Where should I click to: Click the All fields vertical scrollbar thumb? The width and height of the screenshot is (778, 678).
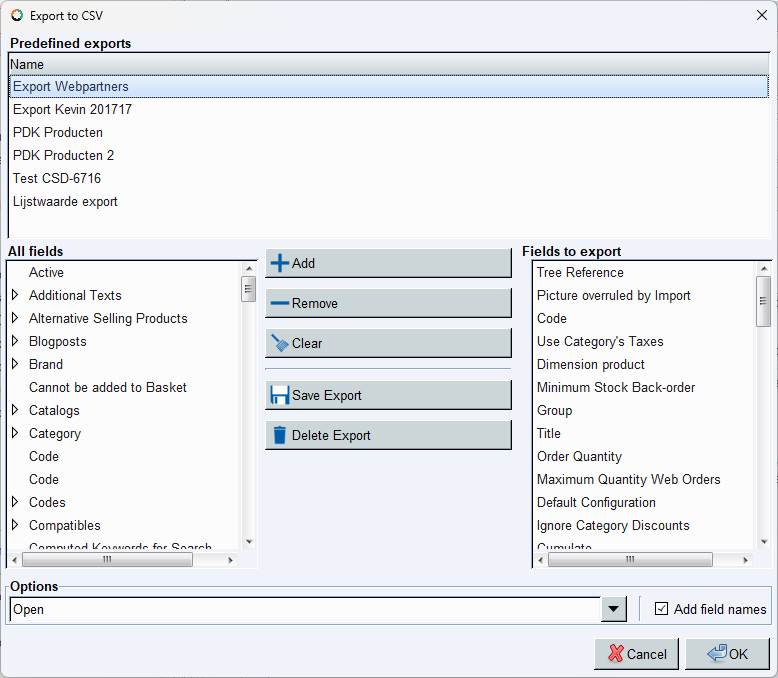point(248,289)
